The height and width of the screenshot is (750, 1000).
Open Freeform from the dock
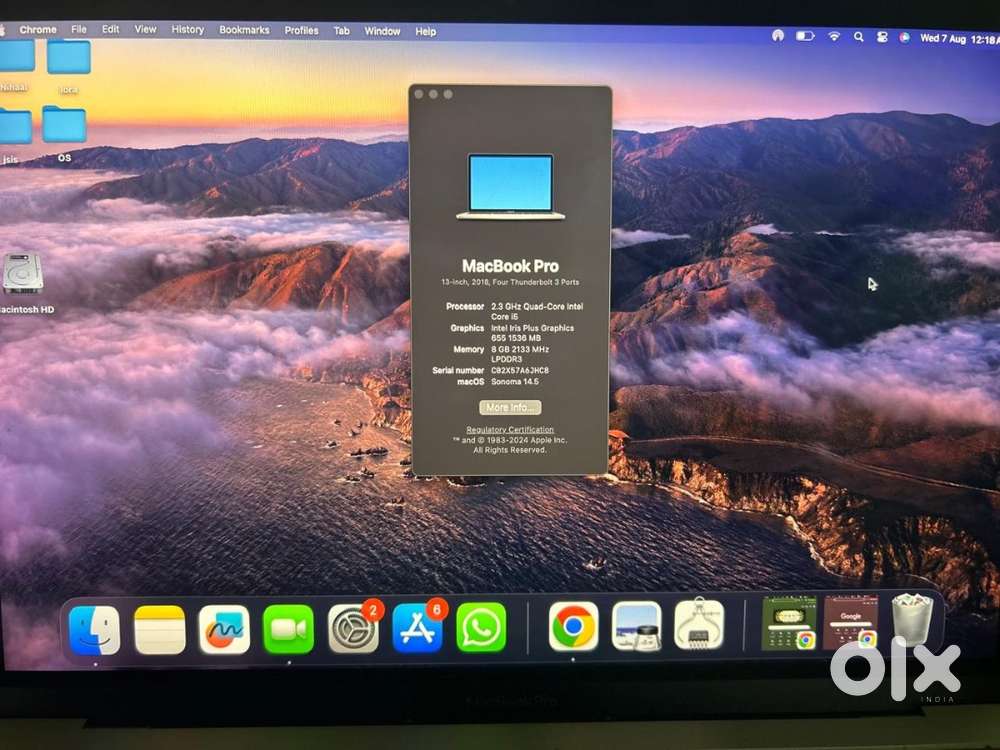point(224,630)
